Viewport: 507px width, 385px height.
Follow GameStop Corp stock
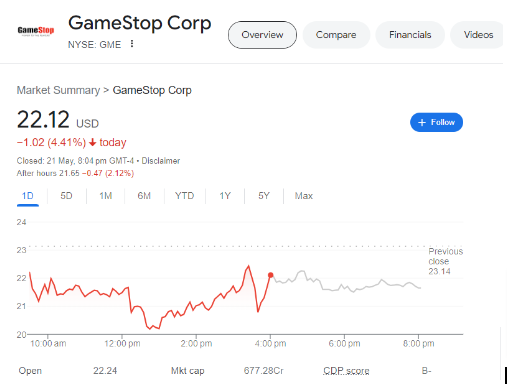pos(436,122)
